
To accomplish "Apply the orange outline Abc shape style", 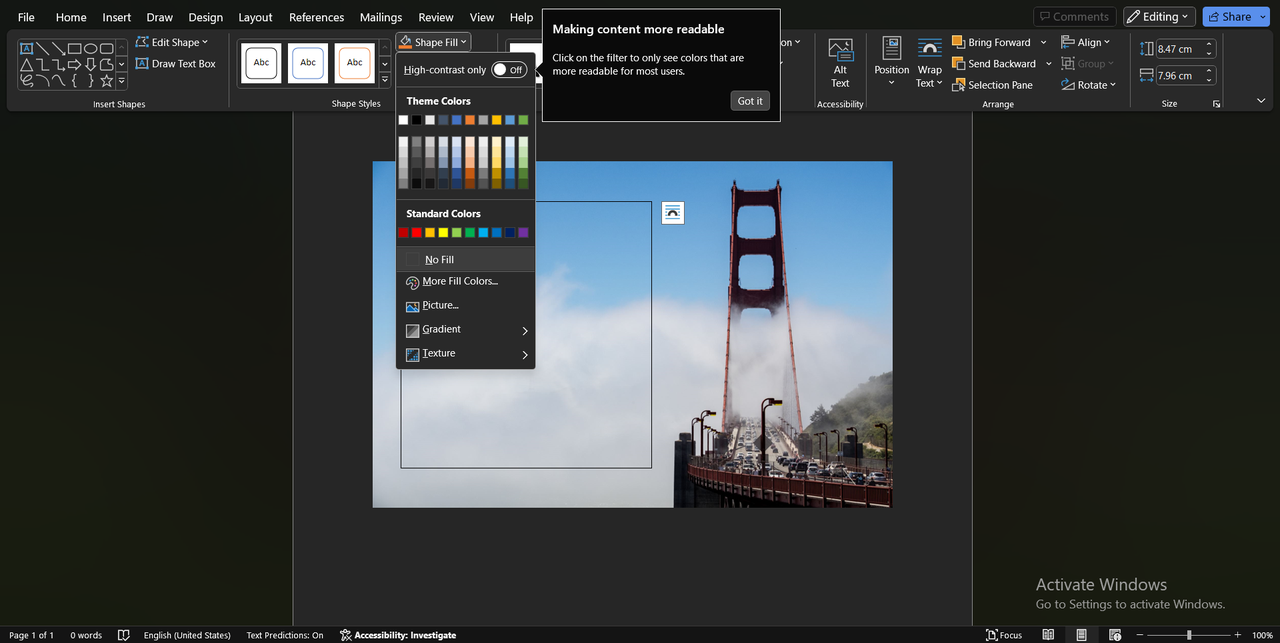I will pos(354,63).
